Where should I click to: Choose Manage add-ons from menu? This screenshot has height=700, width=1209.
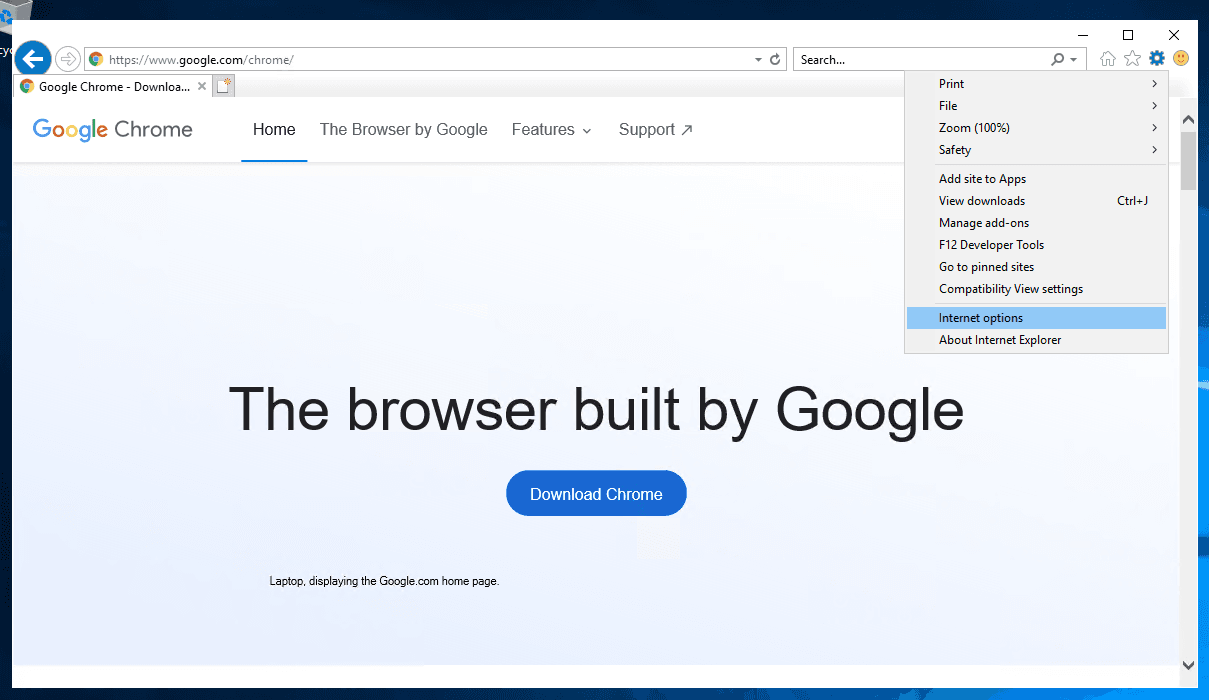tap(984, 223)
